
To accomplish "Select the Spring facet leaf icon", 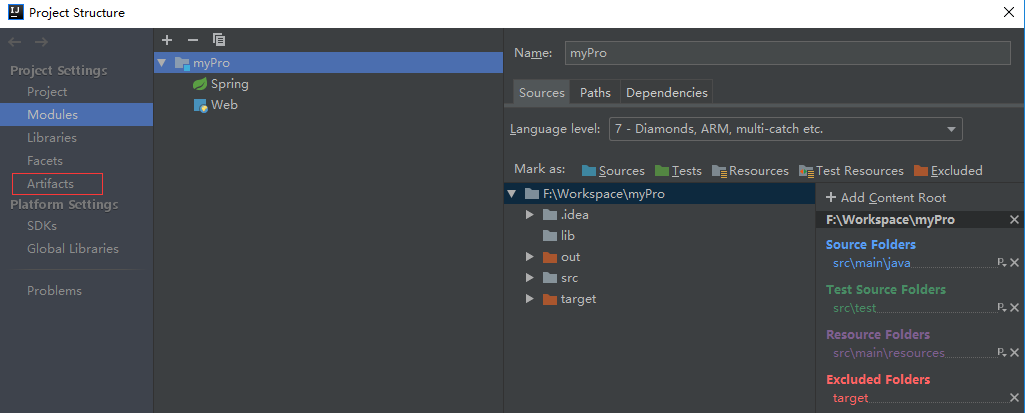I will point(200,84).
